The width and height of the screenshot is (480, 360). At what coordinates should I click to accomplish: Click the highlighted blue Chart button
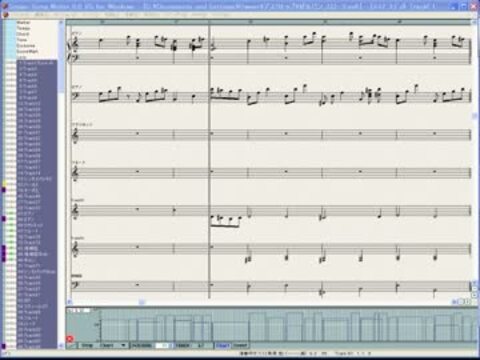pos(223,346)
